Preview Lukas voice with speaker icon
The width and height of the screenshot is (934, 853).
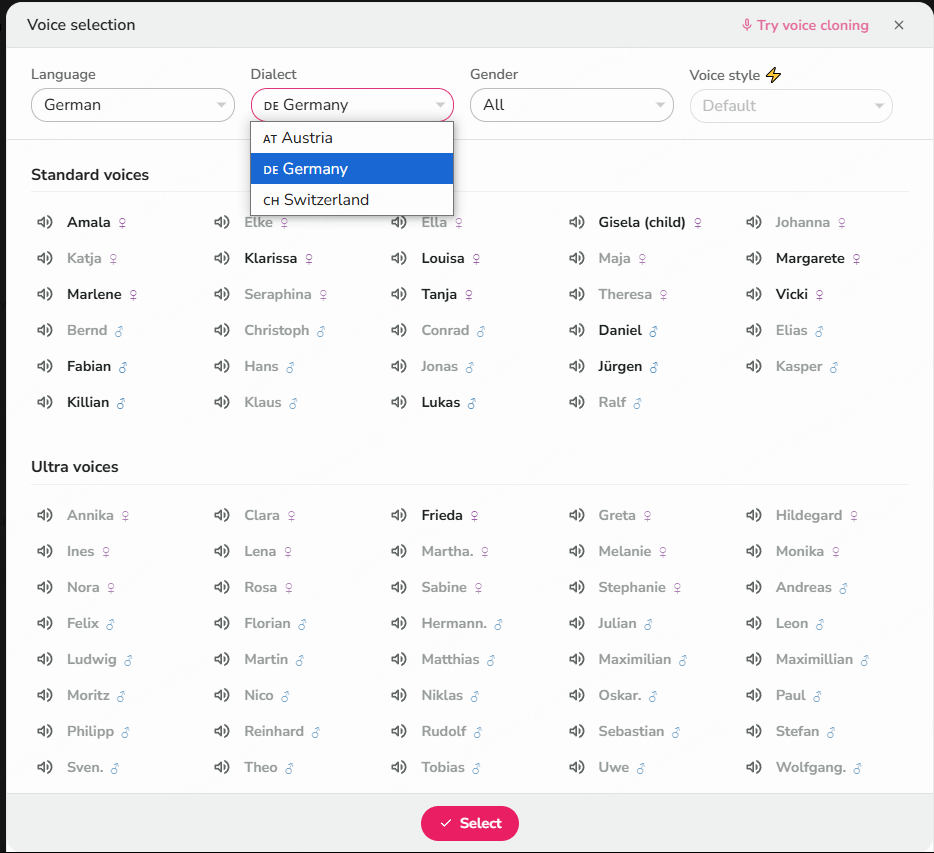tap(399, 402)
